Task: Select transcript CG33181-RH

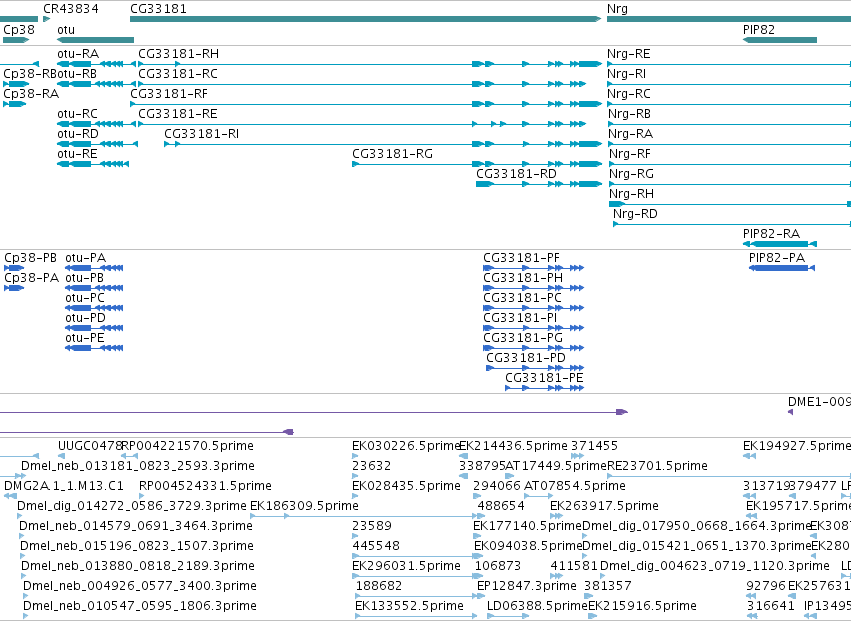Action: pyautogui.click(x=179, y=54)
